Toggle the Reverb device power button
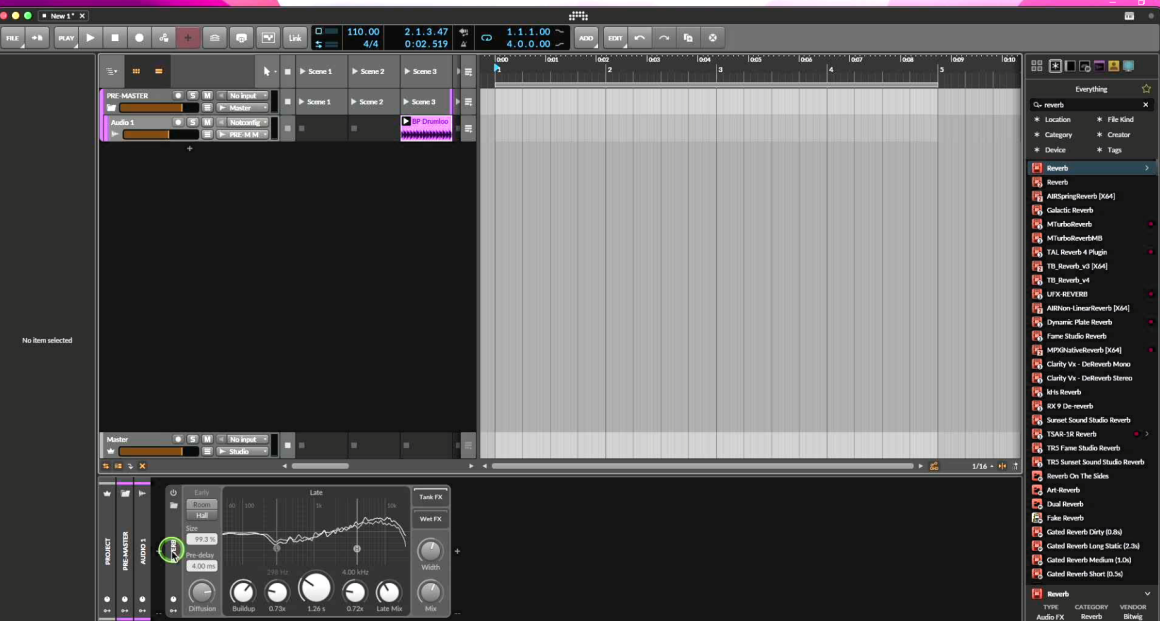 (x=173, y=492)
